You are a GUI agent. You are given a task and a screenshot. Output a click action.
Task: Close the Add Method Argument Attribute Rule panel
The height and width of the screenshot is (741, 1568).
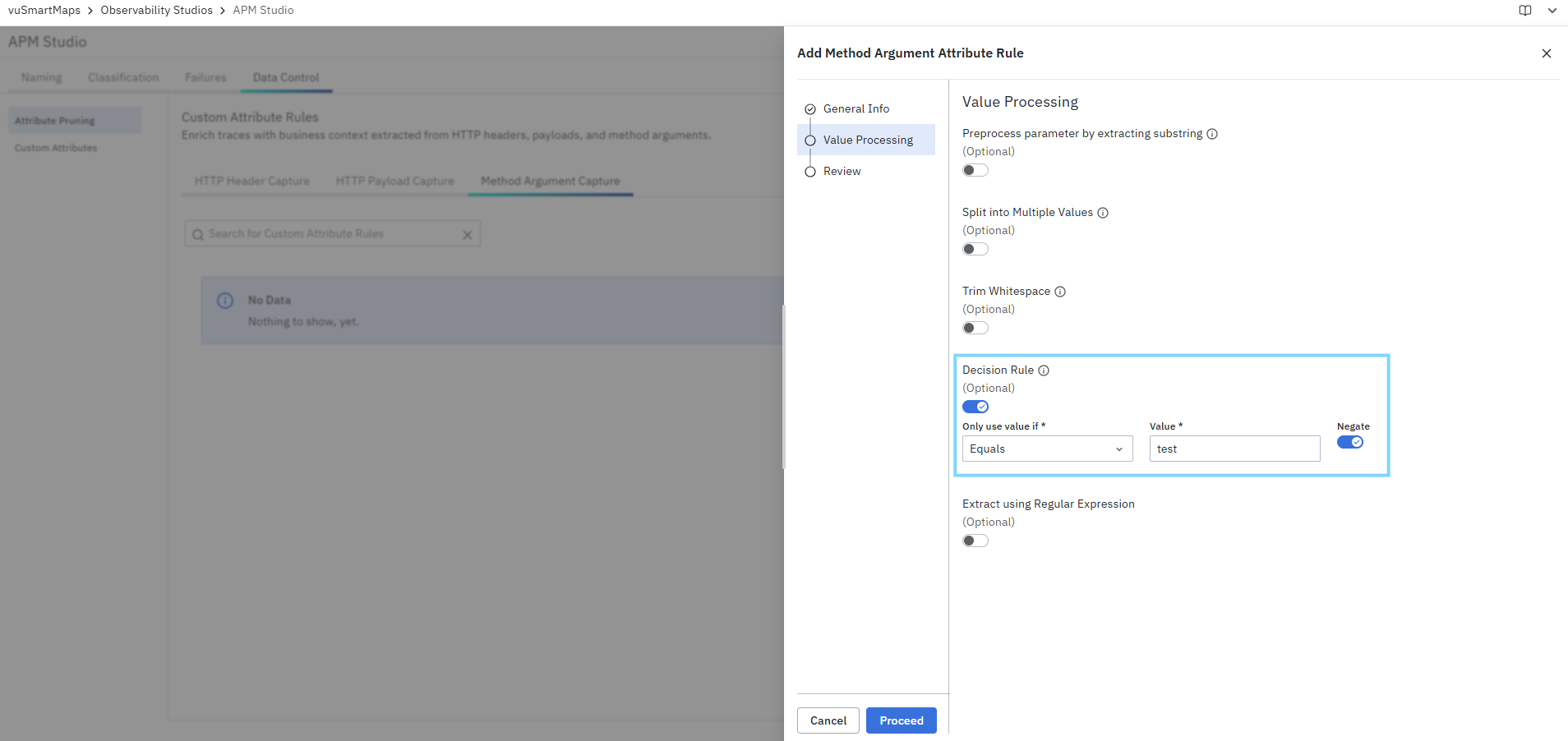click(x=1547, y=53)
